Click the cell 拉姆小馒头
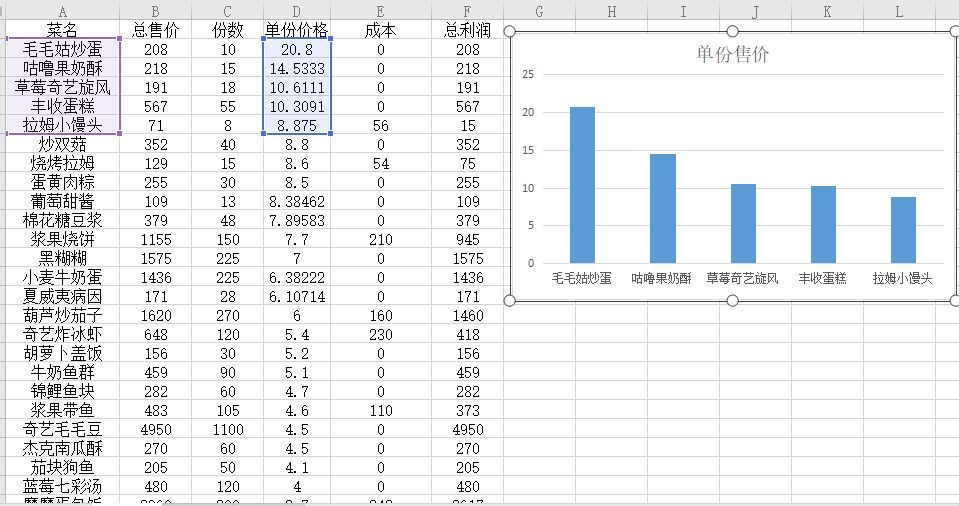Image resolution: width=959 pixels, height=506 pixels. [62, 125]
